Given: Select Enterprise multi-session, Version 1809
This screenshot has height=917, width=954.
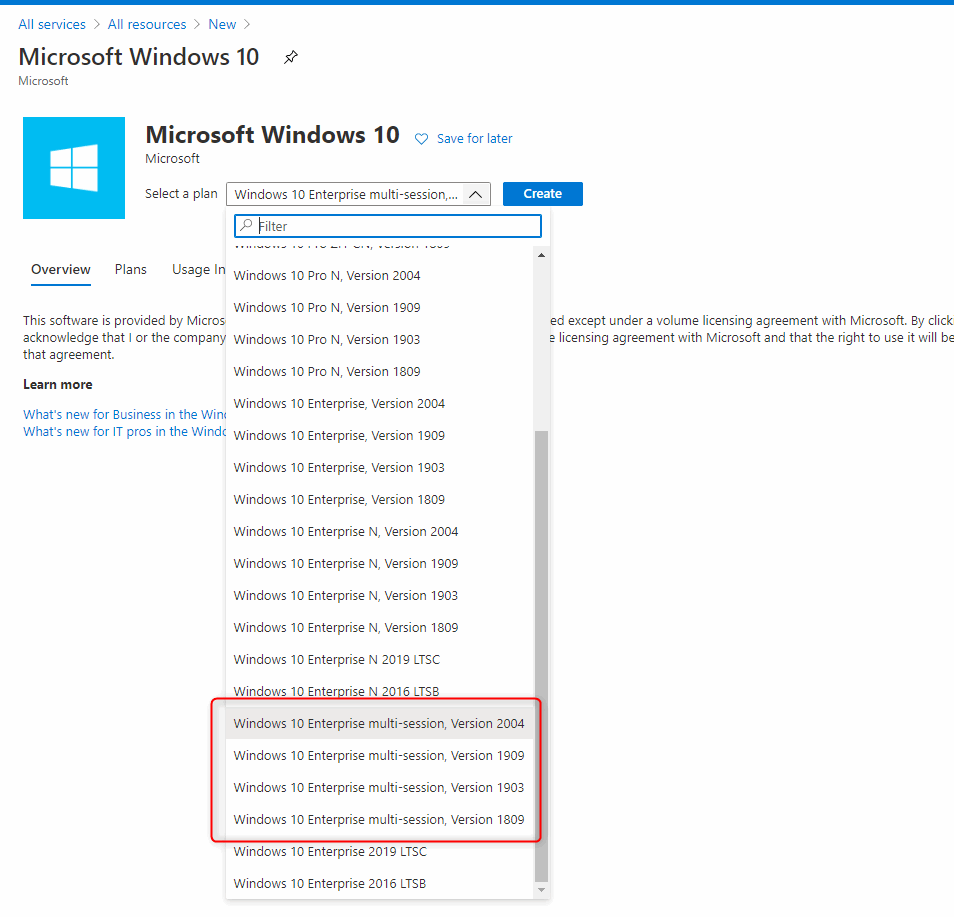Looking at the screenshot, I should click(380, 820).
